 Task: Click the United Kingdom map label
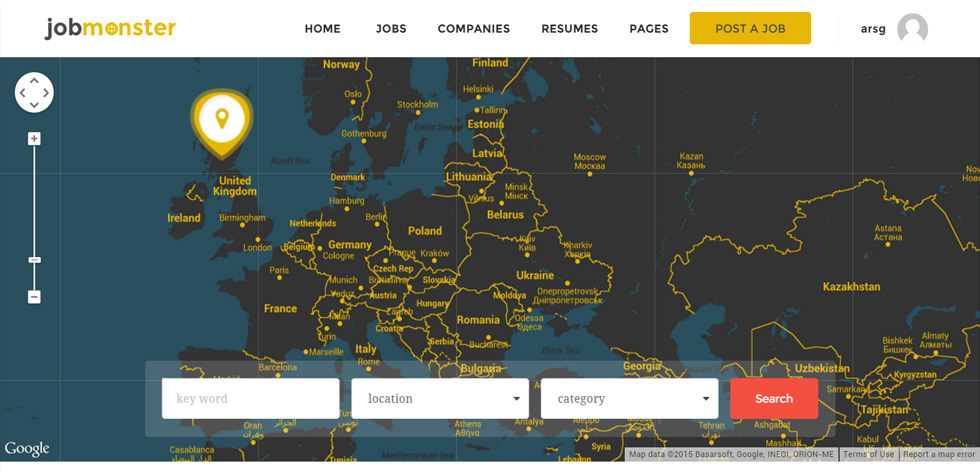tap(235, 186)
